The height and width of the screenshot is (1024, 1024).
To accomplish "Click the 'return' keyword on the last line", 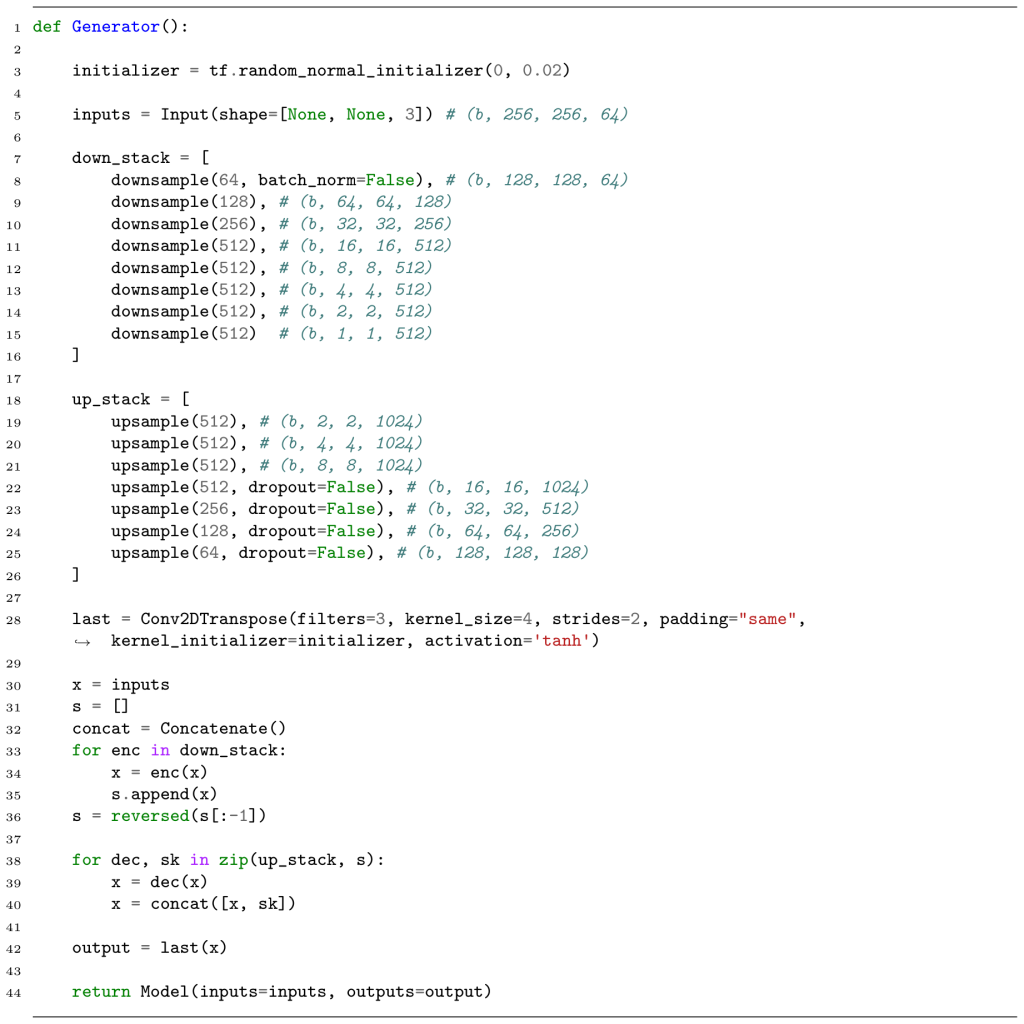I will pyautogui.click(x=100, y=992).
